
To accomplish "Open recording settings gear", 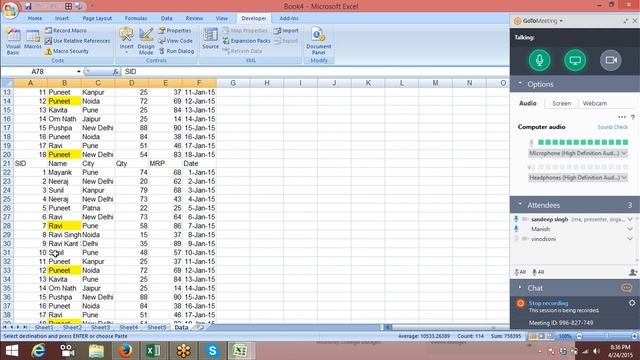I will click(x=632, y=303).
